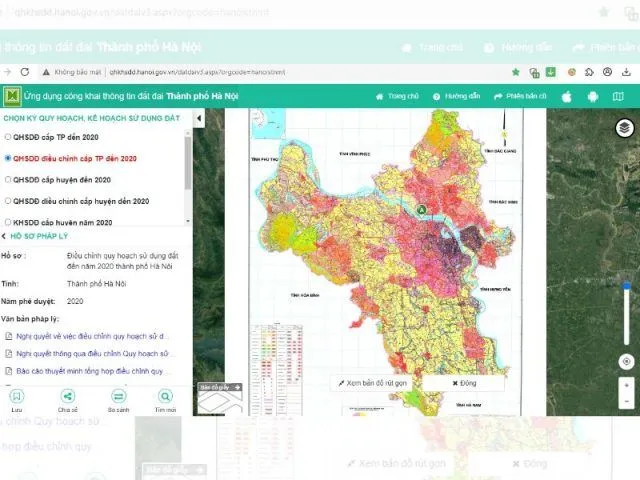Image resolution: width=640 pixels, height=480 pixels.
Task: Select QHSDĐ cấp huyện đến 2020 option
Action: pyautogui.click(x=9, y=180)
